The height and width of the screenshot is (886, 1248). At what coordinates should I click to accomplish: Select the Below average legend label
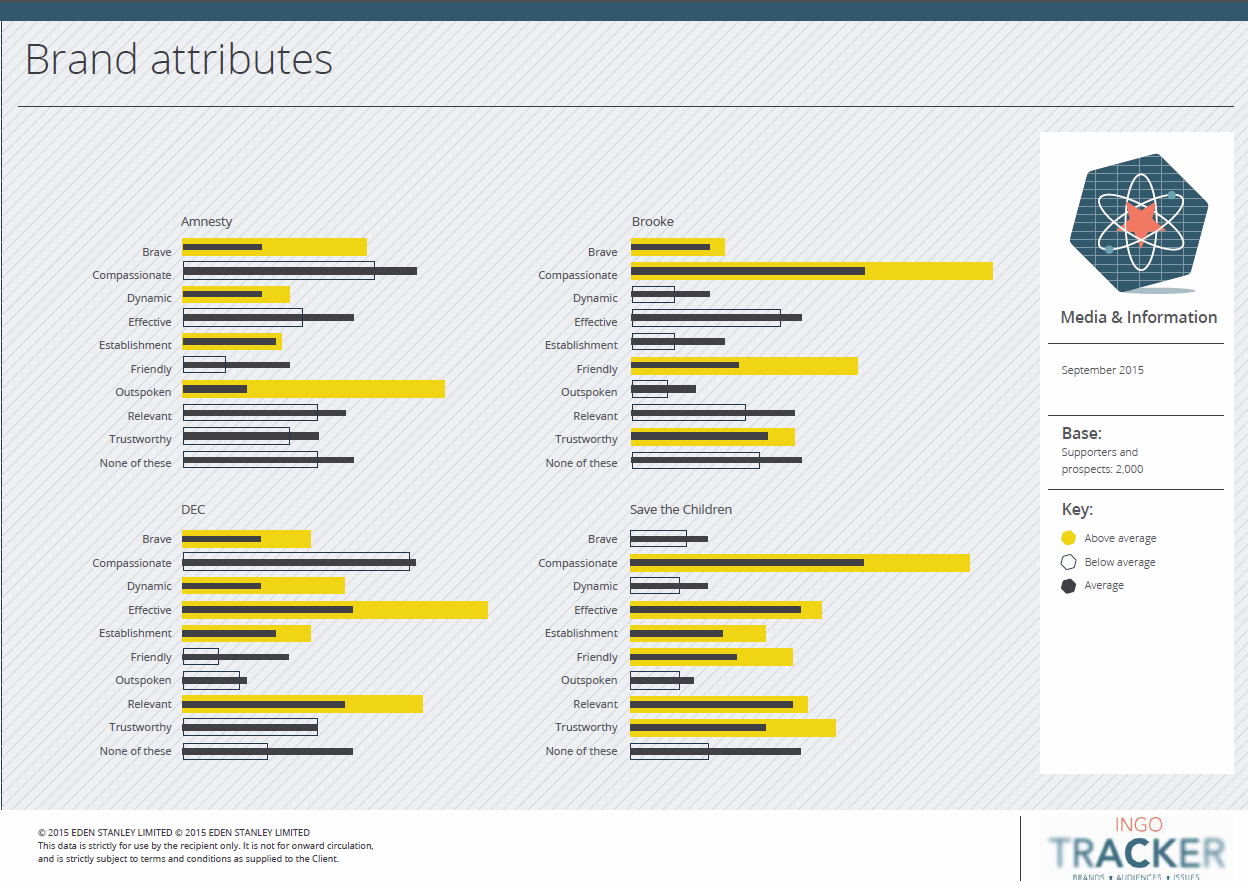coord(1120,562)
